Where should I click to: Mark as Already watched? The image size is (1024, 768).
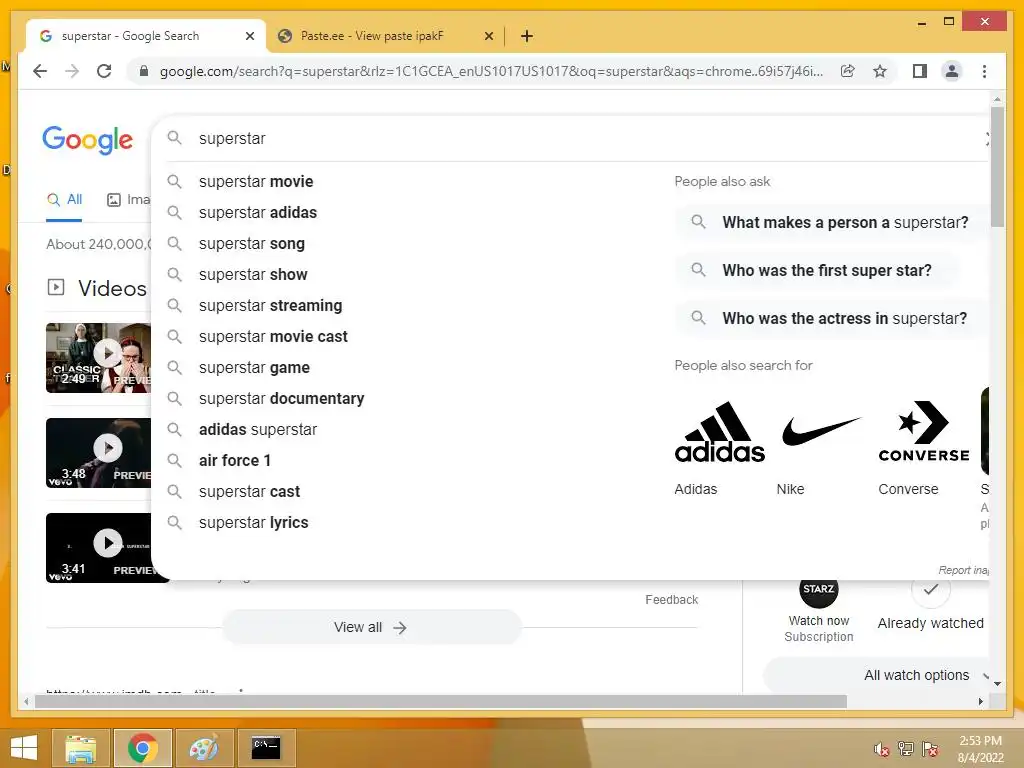930,607
